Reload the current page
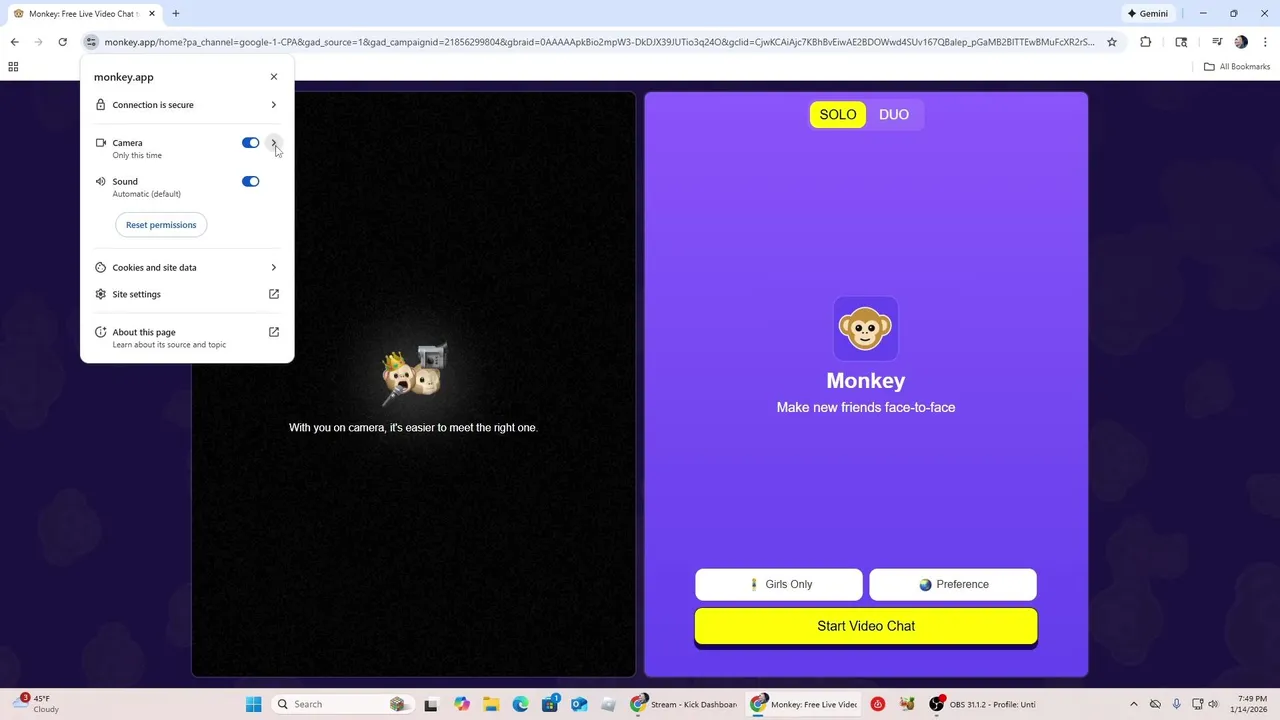Viewport: 1280px width, 720px height. (x=62, y=42)
